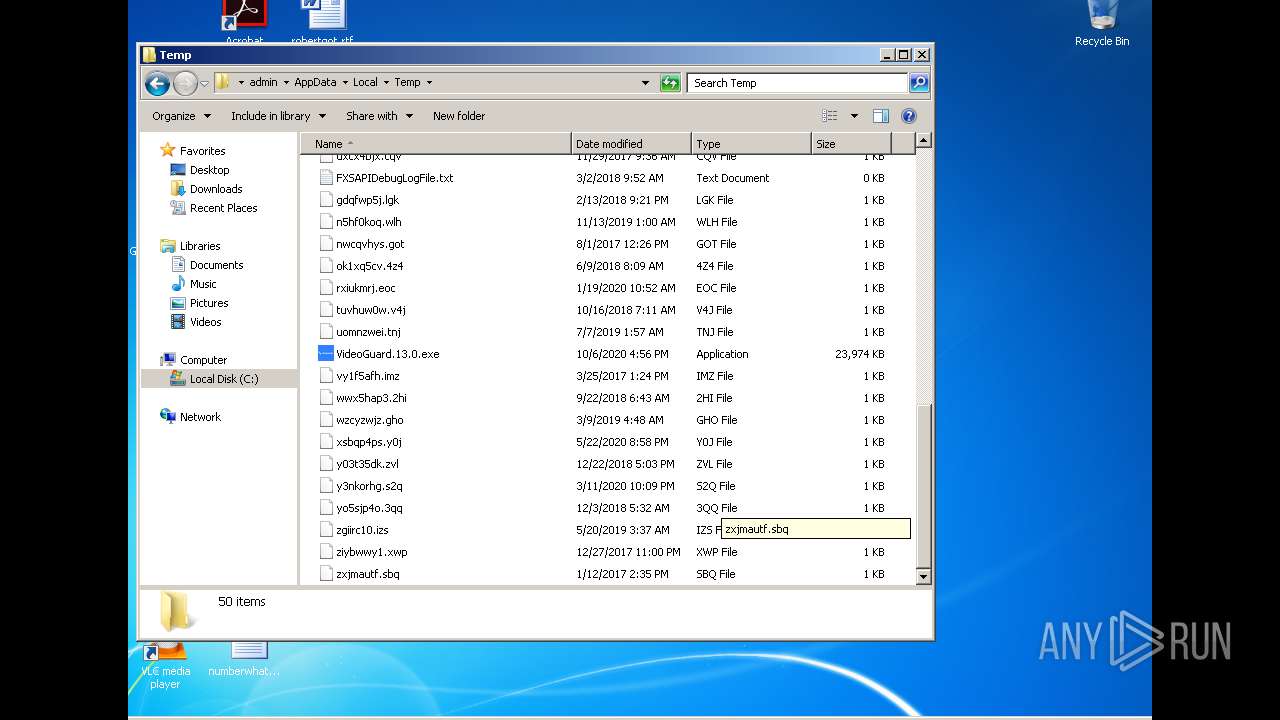Select the vy1f5afh.imz file icon

tap(325, 376)
